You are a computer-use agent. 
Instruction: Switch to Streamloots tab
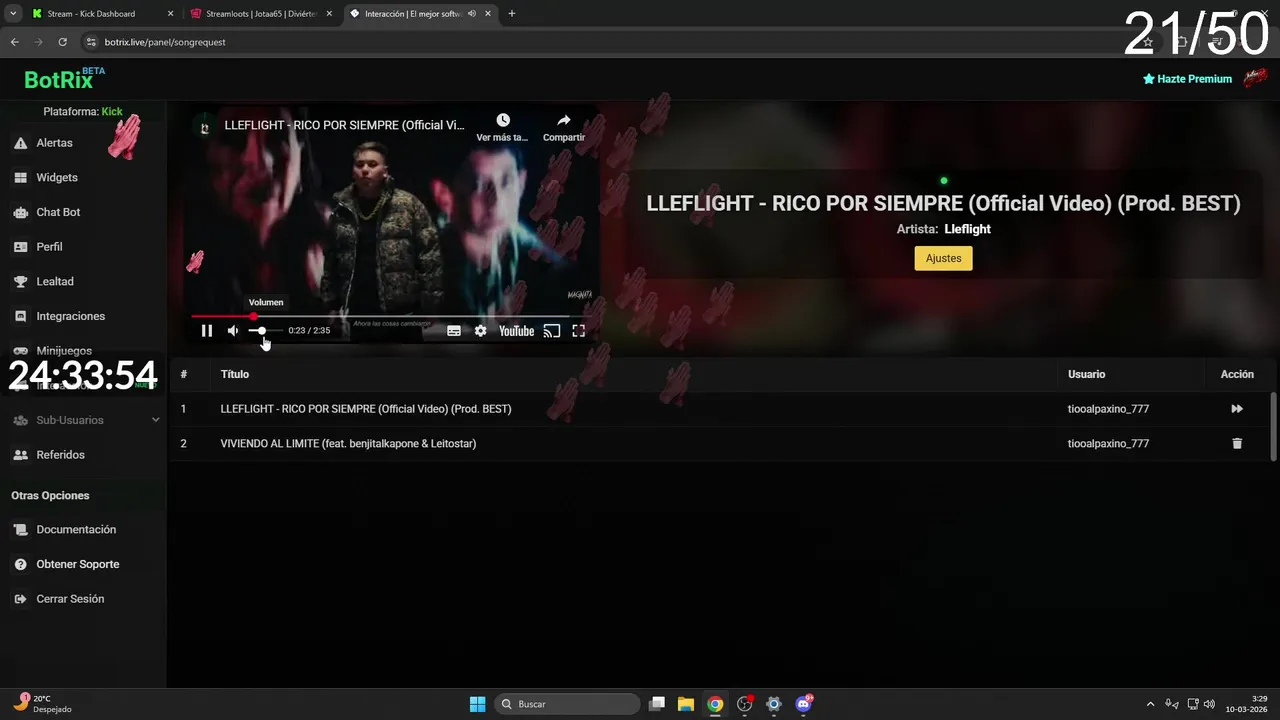coord(262,14)
